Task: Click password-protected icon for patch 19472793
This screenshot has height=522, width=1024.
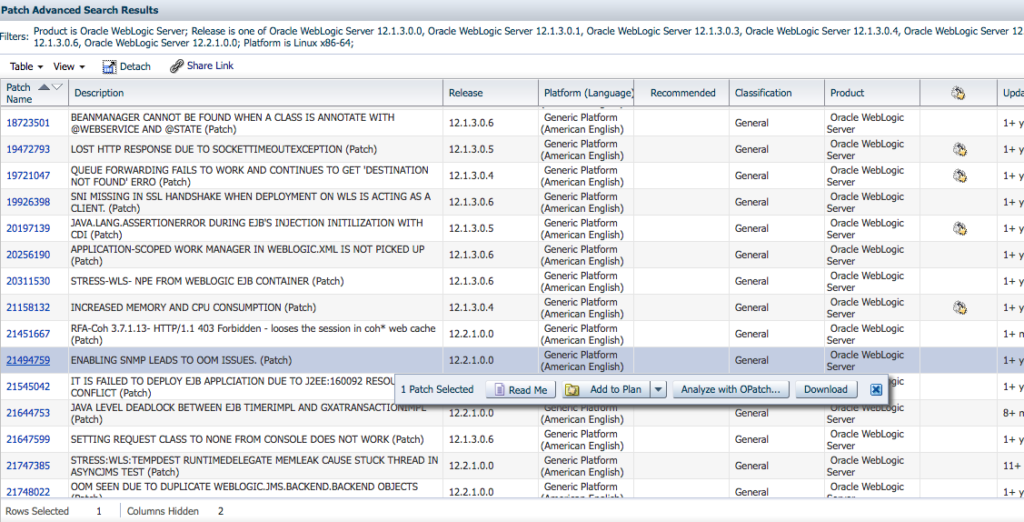Action: 959,150
